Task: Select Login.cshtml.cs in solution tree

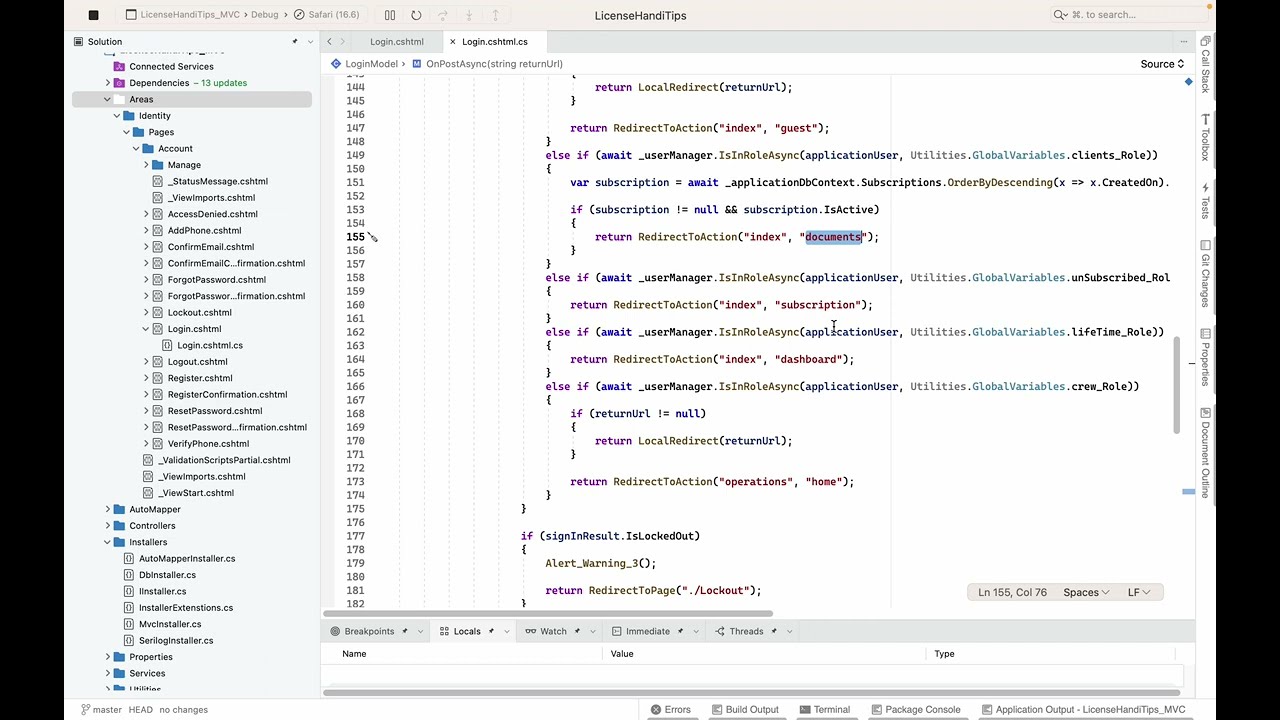Action: 210,345
